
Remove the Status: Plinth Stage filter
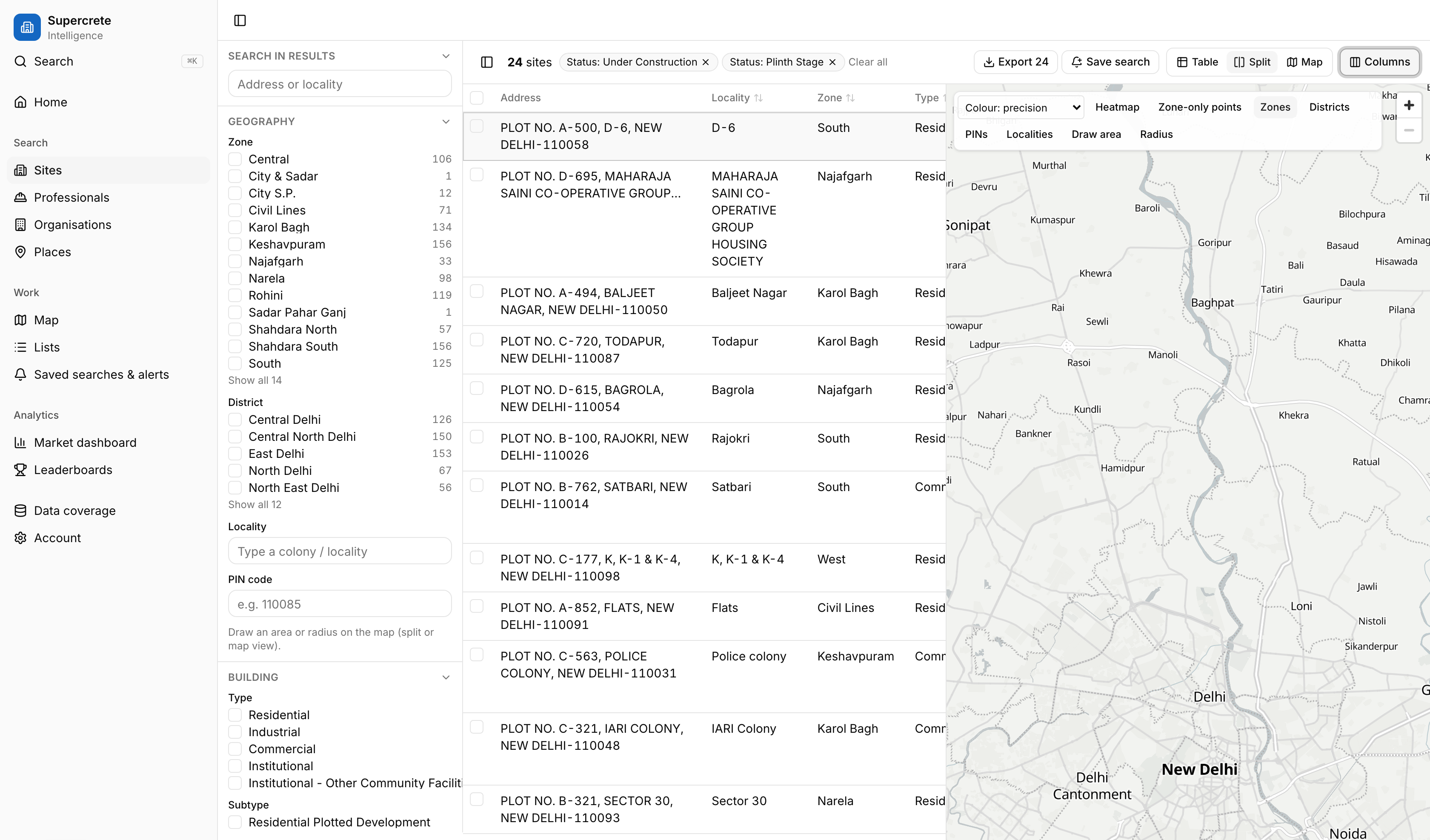(x=832, y=63)
